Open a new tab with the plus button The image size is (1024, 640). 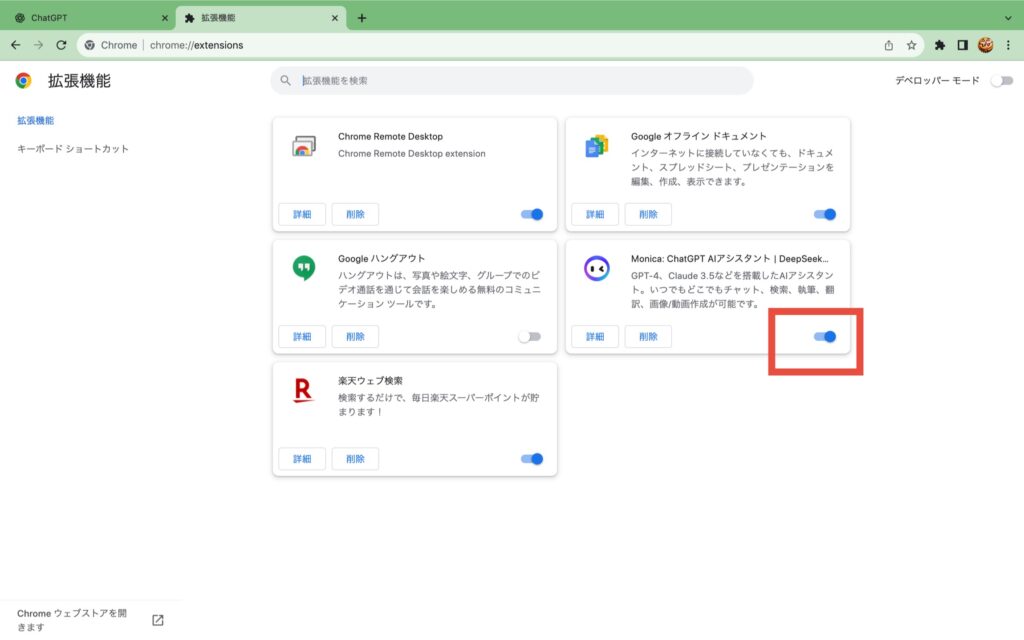pos(362,18)
